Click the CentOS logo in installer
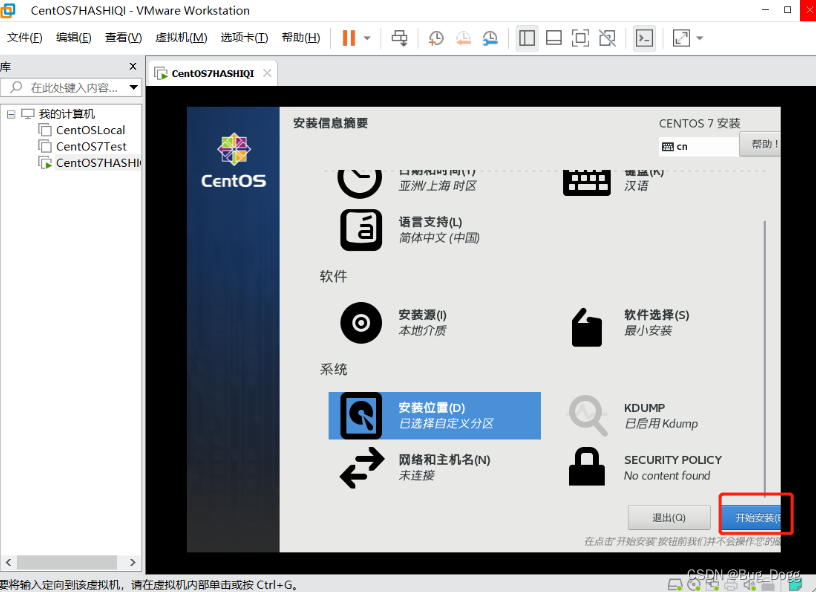 coord(234,161)
